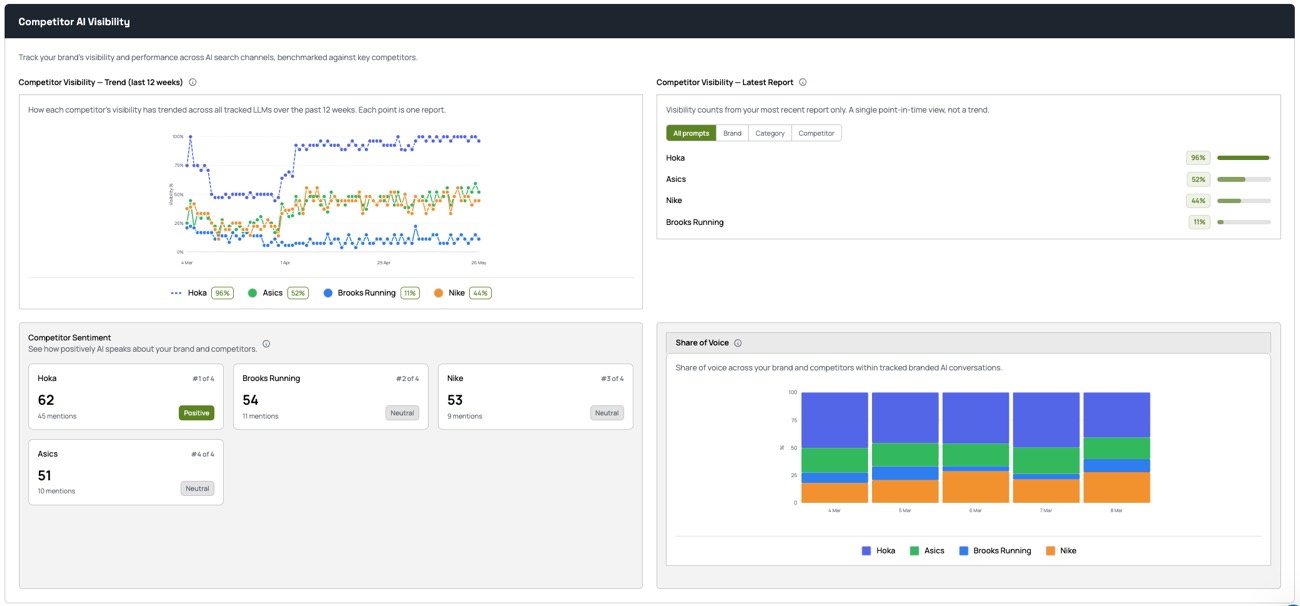The width and height of the screenshot is (1300, 606).
Task: Open info icon beside Competitor Visibility Trend
Action: click(193, 83)
